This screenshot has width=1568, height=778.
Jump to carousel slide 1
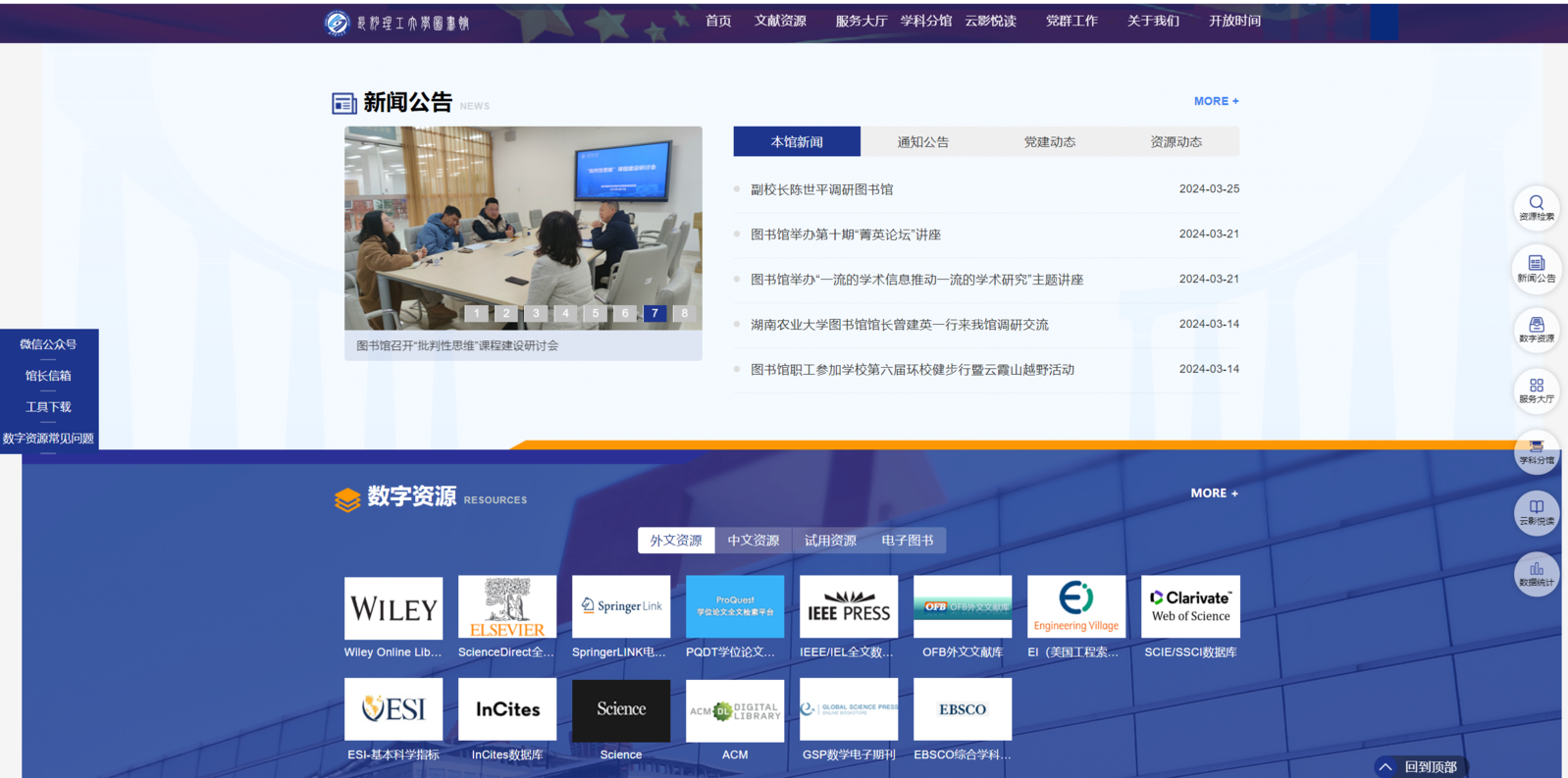coord(476,314)
